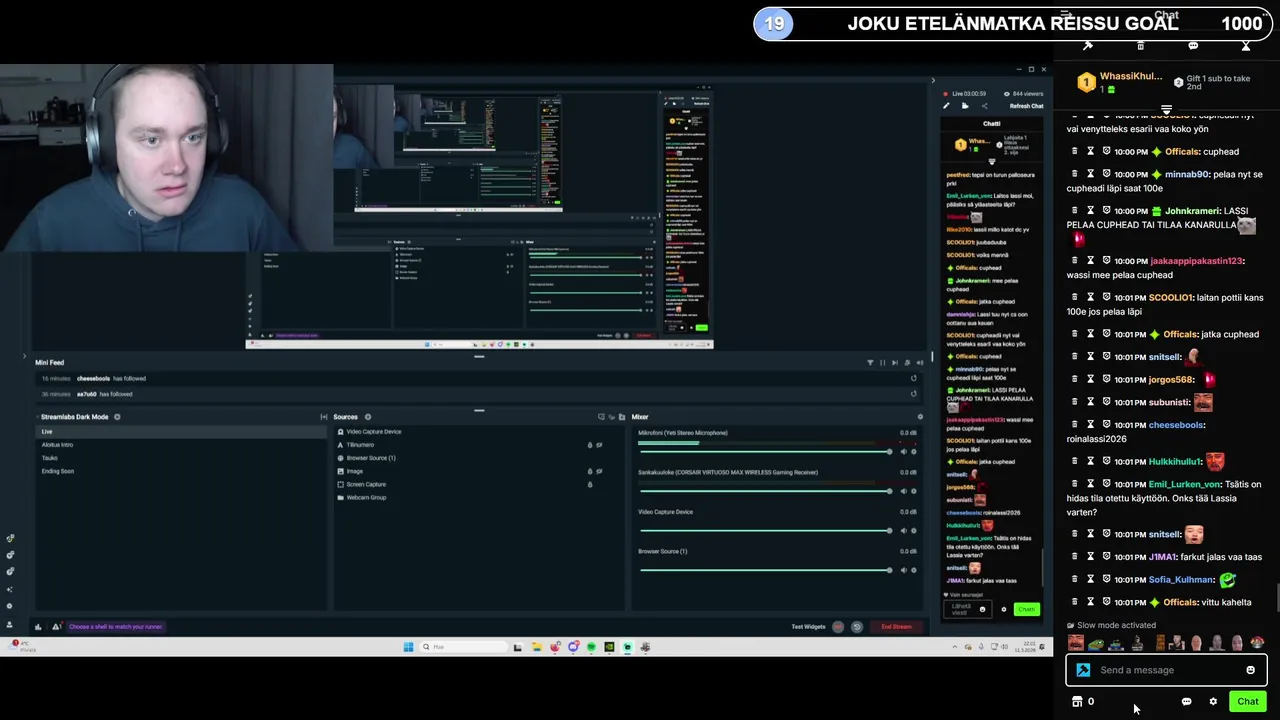Skip the current alert in Mini Feed

tap(895, 363)
